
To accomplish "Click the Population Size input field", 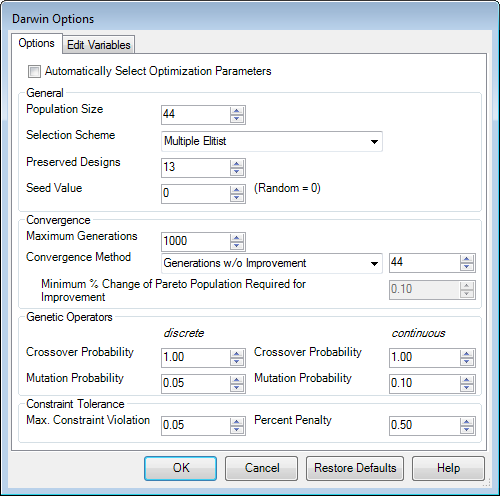I will 196,115.
